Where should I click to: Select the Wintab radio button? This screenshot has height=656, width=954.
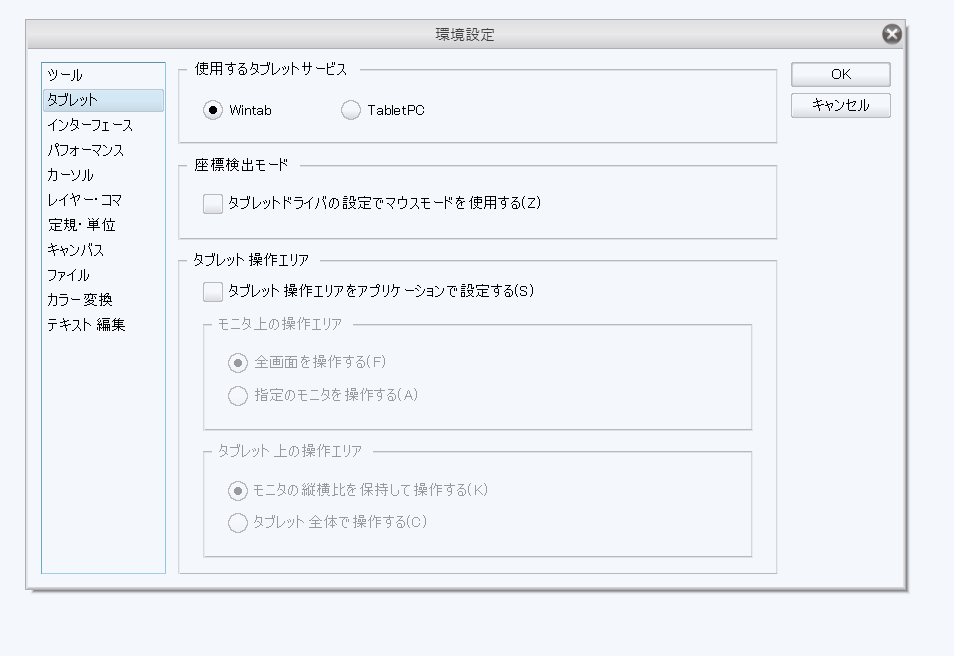(x=213, y=110)
